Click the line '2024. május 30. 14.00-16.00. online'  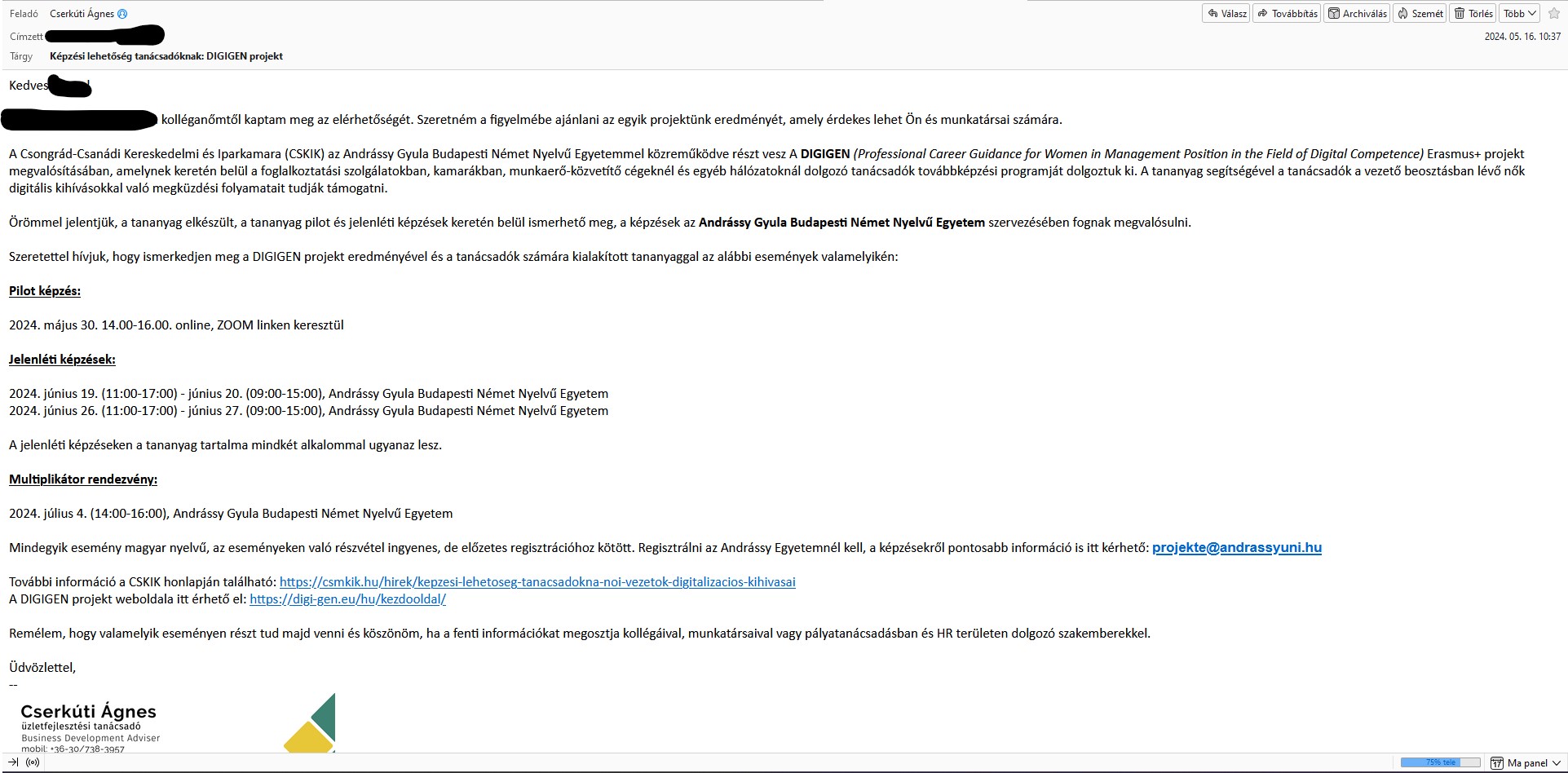[x=176, y=325]
